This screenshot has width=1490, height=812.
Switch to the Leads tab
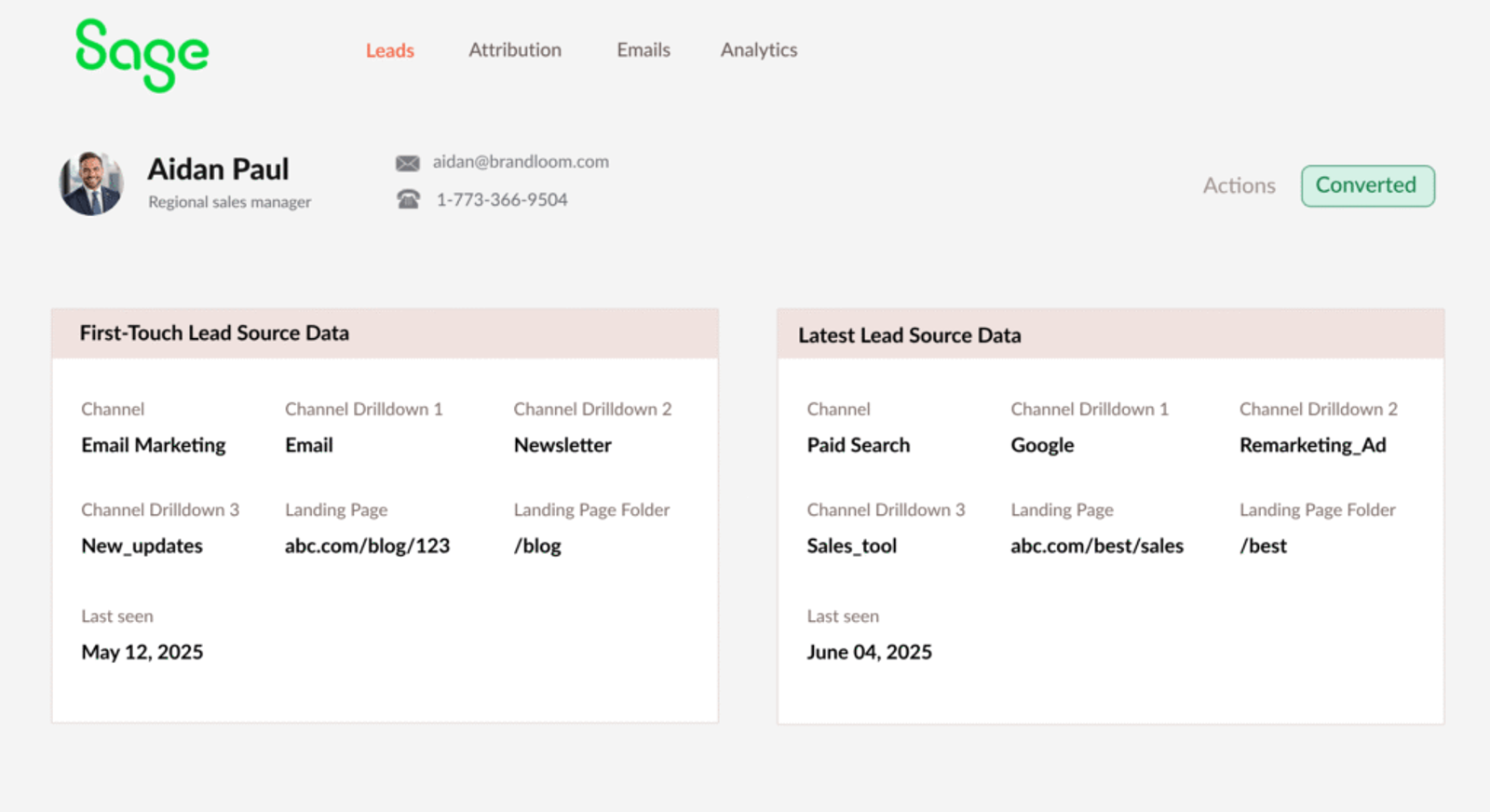pyautogui.click(x=389, y=50)
